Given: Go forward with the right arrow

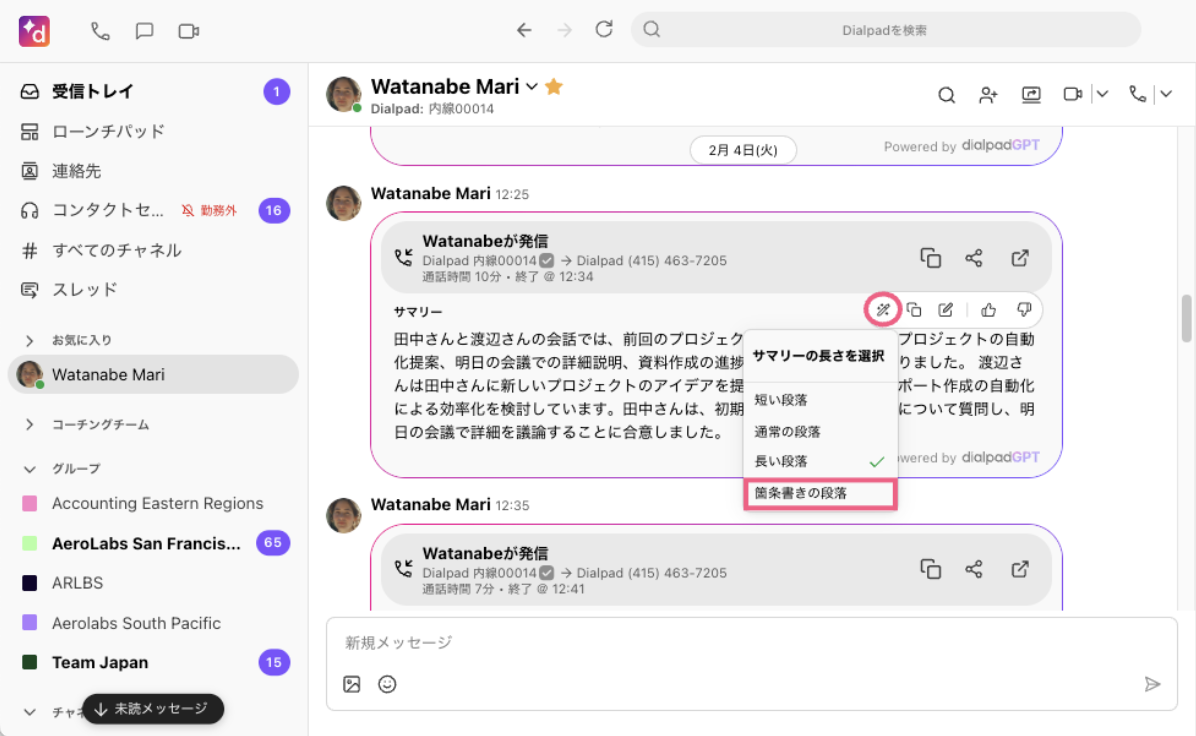Looking at the screenshot, I should (564, 30).
